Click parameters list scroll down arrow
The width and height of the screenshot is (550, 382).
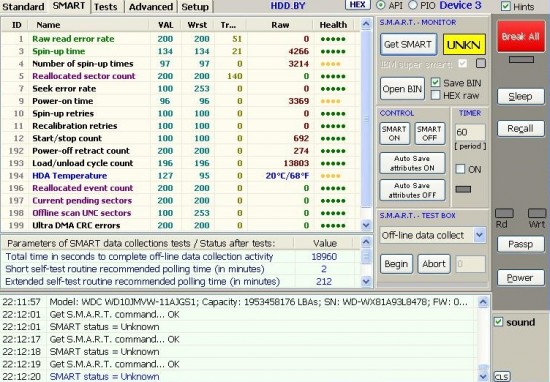[366, 281]
